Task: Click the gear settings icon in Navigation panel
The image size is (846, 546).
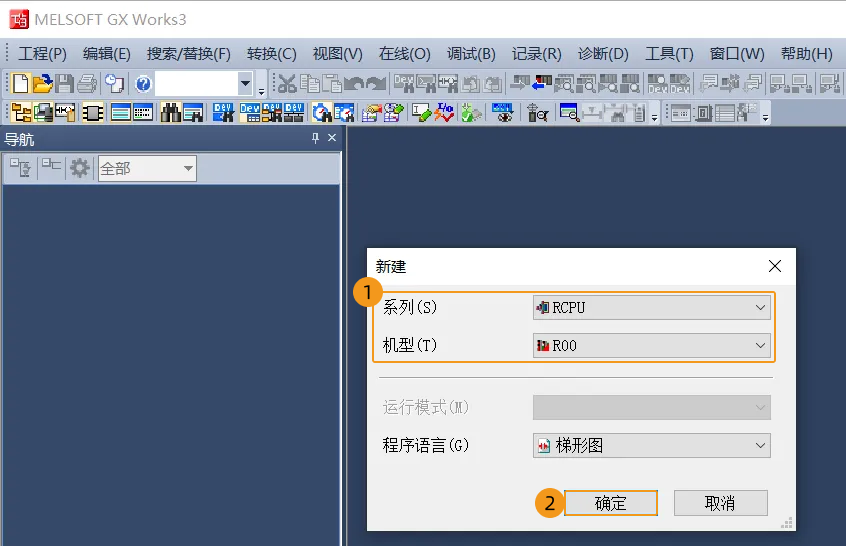Action: pos(79,168)
